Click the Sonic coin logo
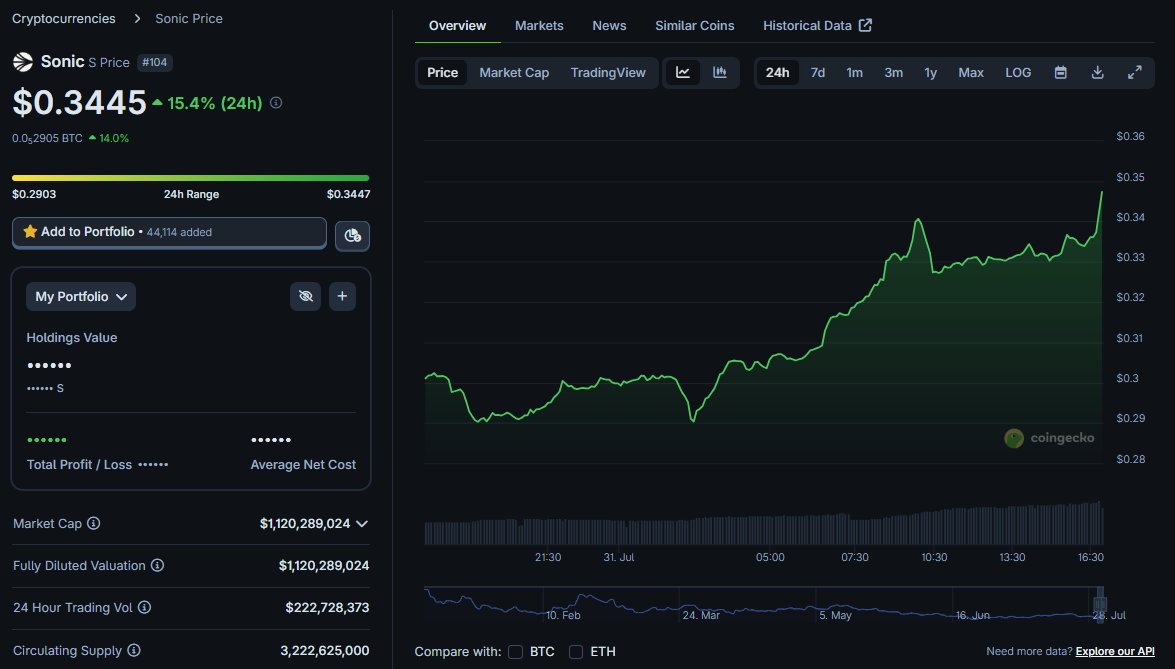Screen dimensions: 1175x669 pos(22,62)
